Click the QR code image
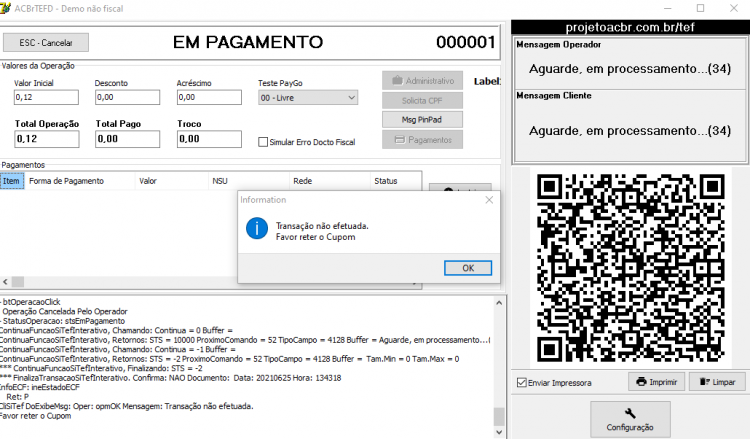 630,268
